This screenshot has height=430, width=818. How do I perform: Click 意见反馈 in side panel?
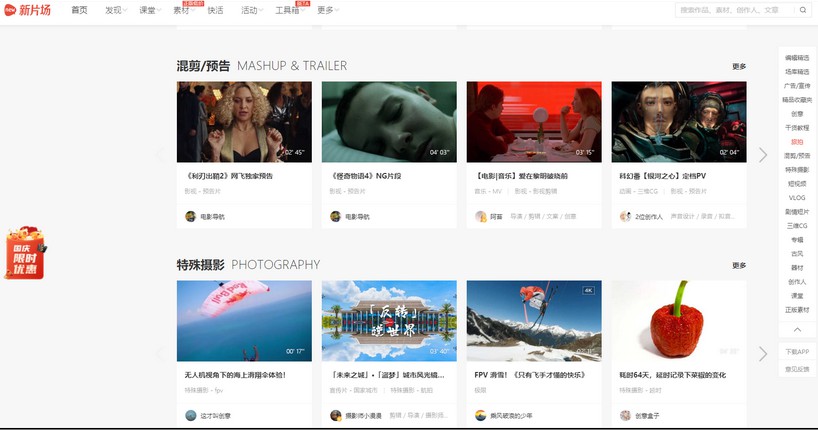[797, 369]
